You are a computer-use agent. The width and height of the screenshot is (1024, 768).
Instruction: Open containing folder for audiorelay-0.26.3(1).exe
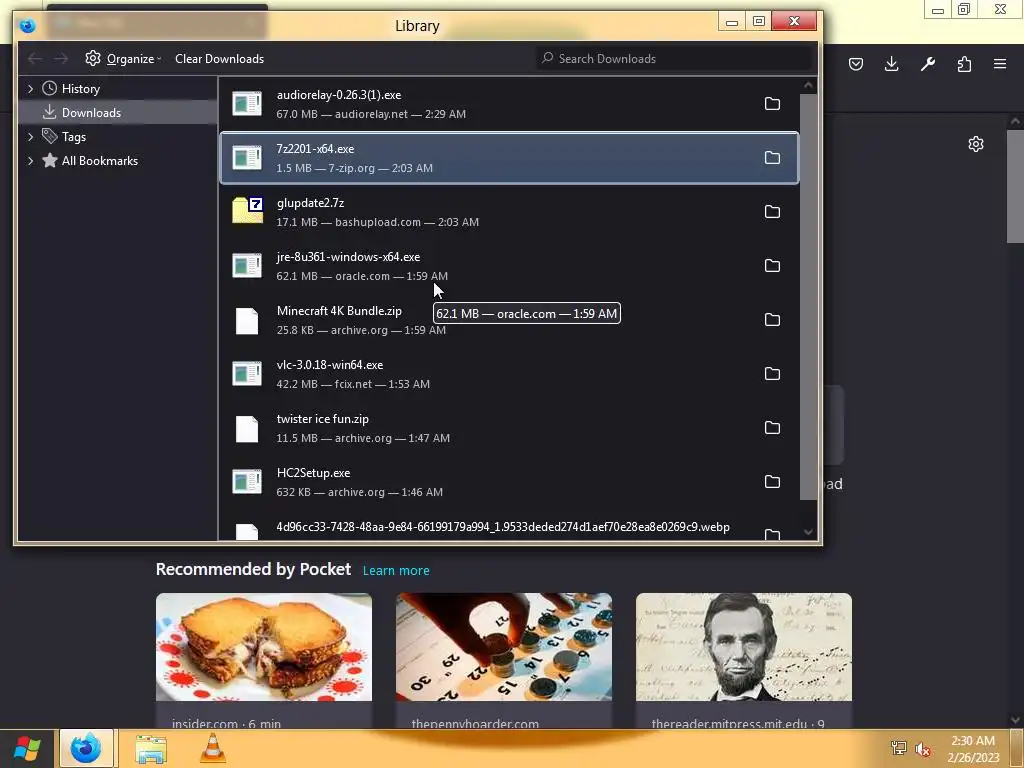(772, 104)
